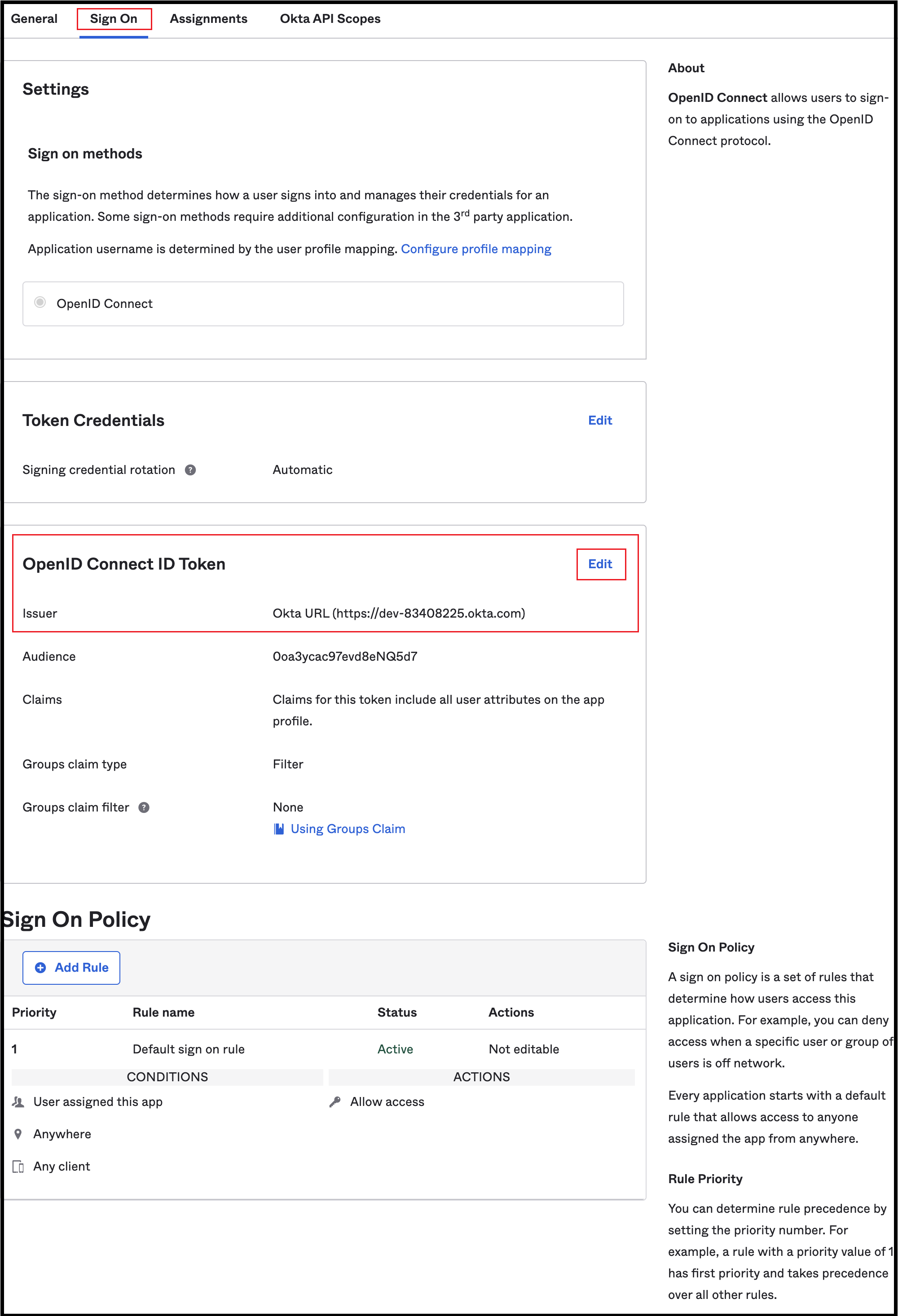Select the Not editable action indicator
Viewport: 898px width, 1316px height.
[523, 1049]
